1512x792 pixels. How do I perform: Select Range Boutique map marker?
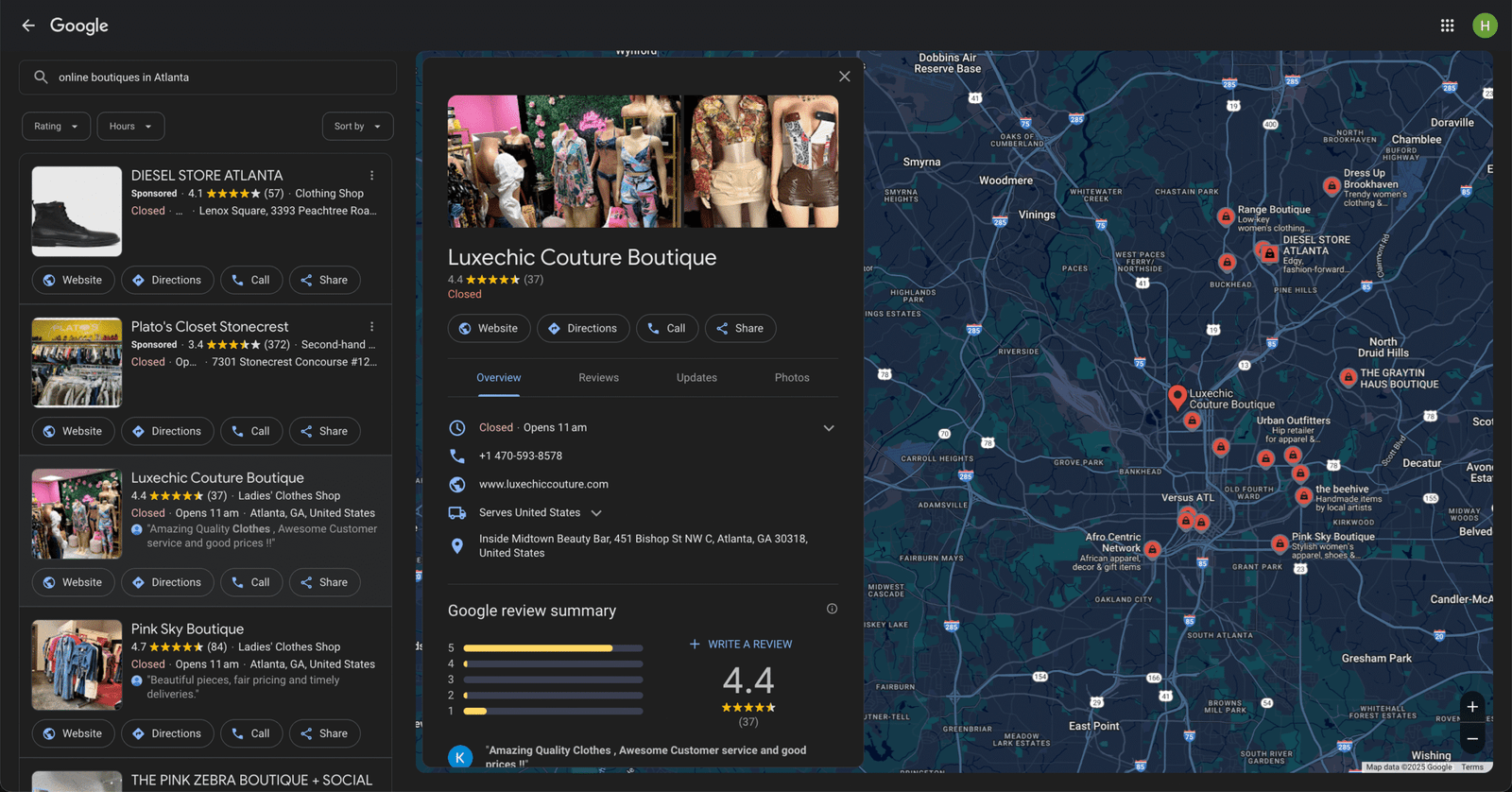coord(1226,217)
